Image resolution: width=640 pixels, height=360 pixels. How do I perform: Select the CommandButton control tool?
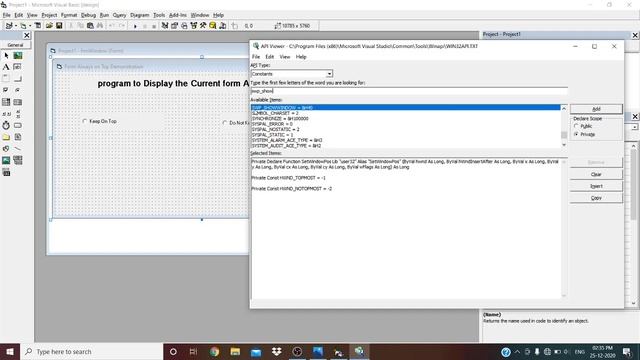[x=18, y=78]
